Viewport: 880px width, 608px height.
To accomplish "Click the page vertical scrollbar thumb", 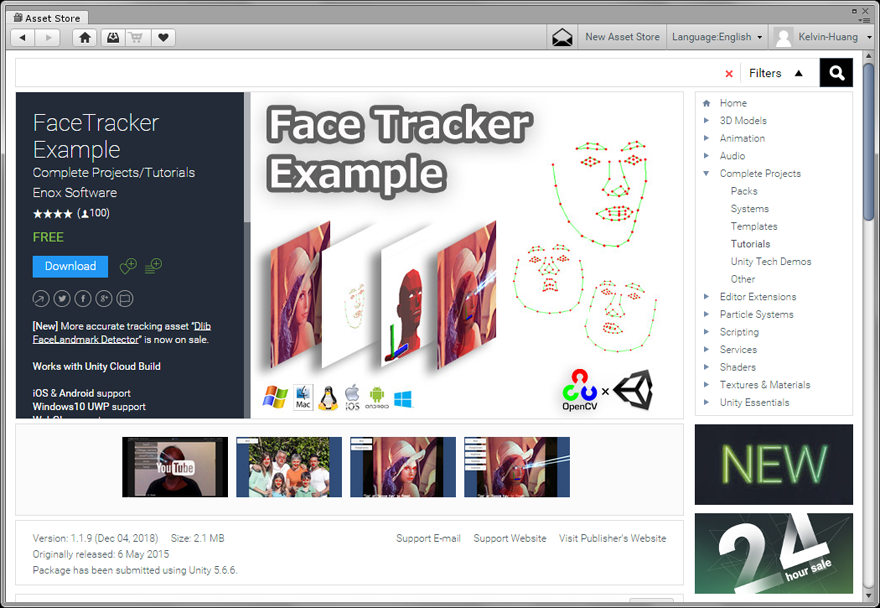I will 869,141.
